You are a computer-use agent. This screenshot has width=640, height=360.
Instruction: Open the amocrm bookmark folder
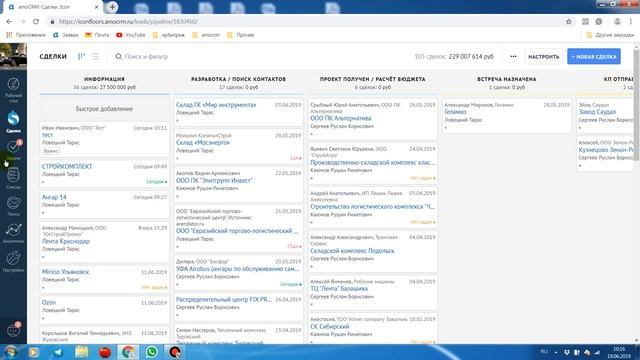(x=206, y=35)
